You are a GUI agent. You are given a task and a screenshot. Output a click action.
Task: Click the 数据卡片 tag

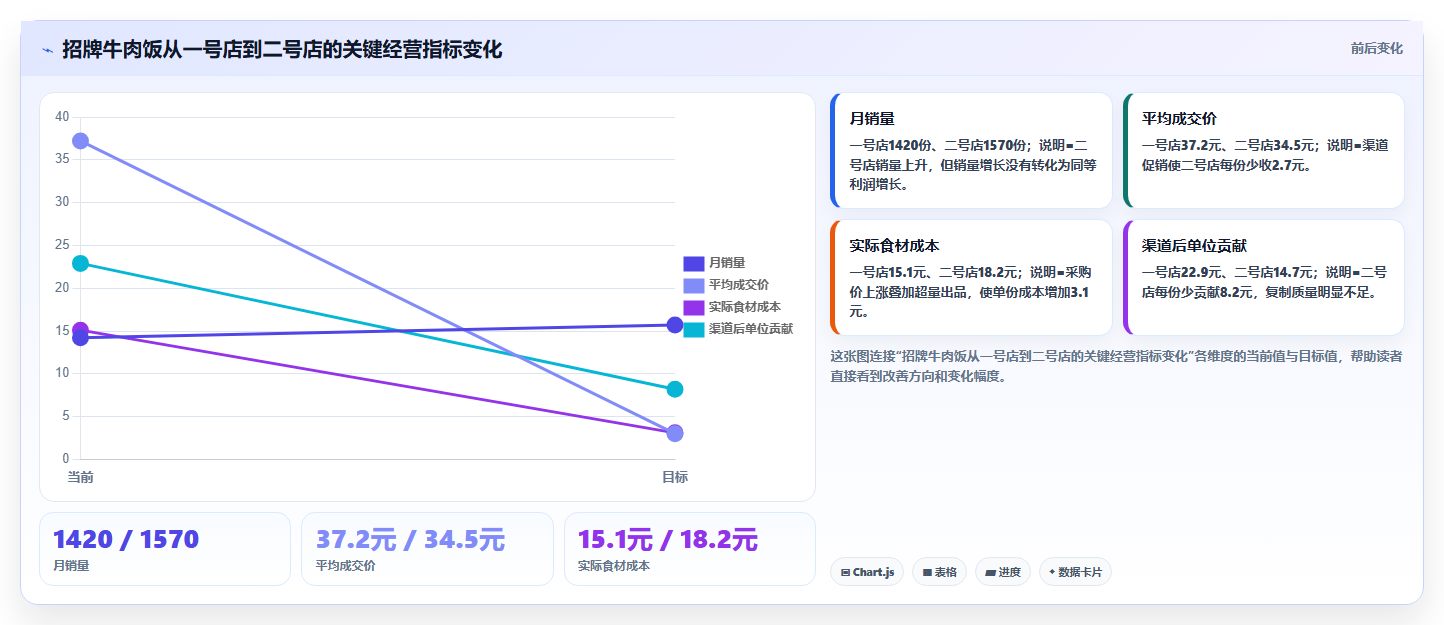tap(1076, 572)
